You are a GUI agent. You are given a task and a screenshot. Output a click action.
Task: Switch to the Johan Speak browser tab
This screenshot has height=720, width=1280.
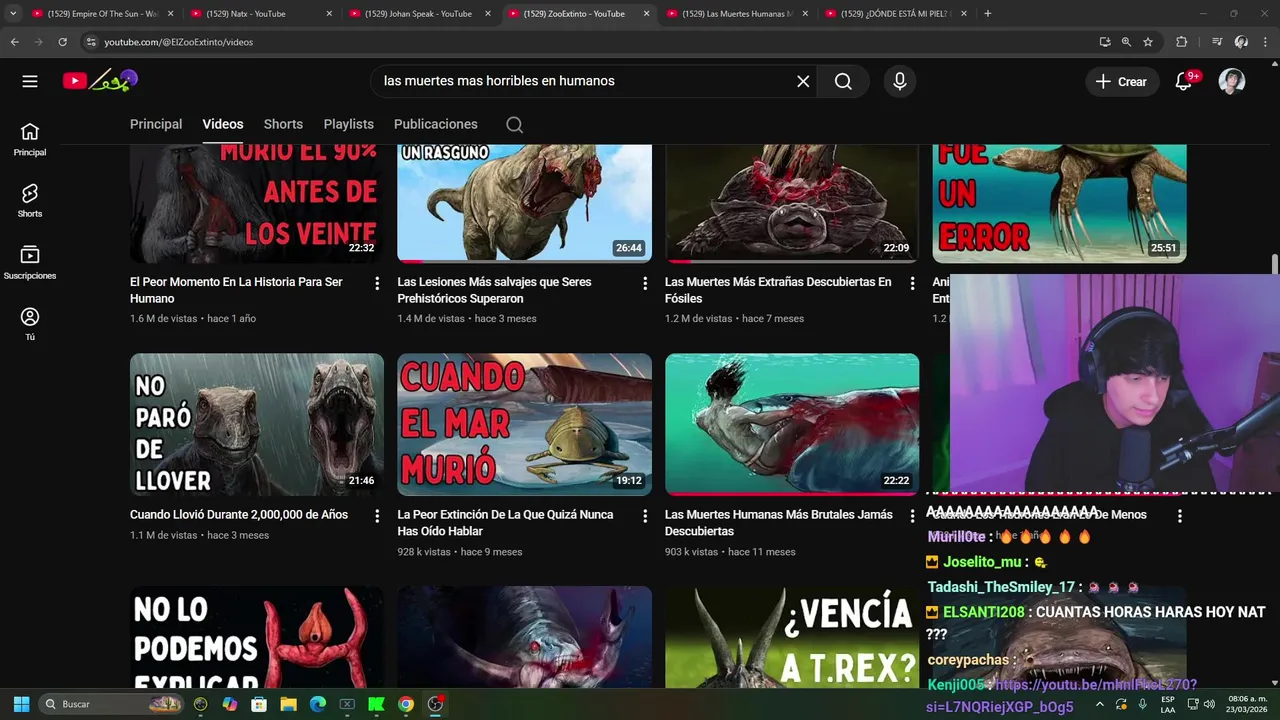point(418,14)
